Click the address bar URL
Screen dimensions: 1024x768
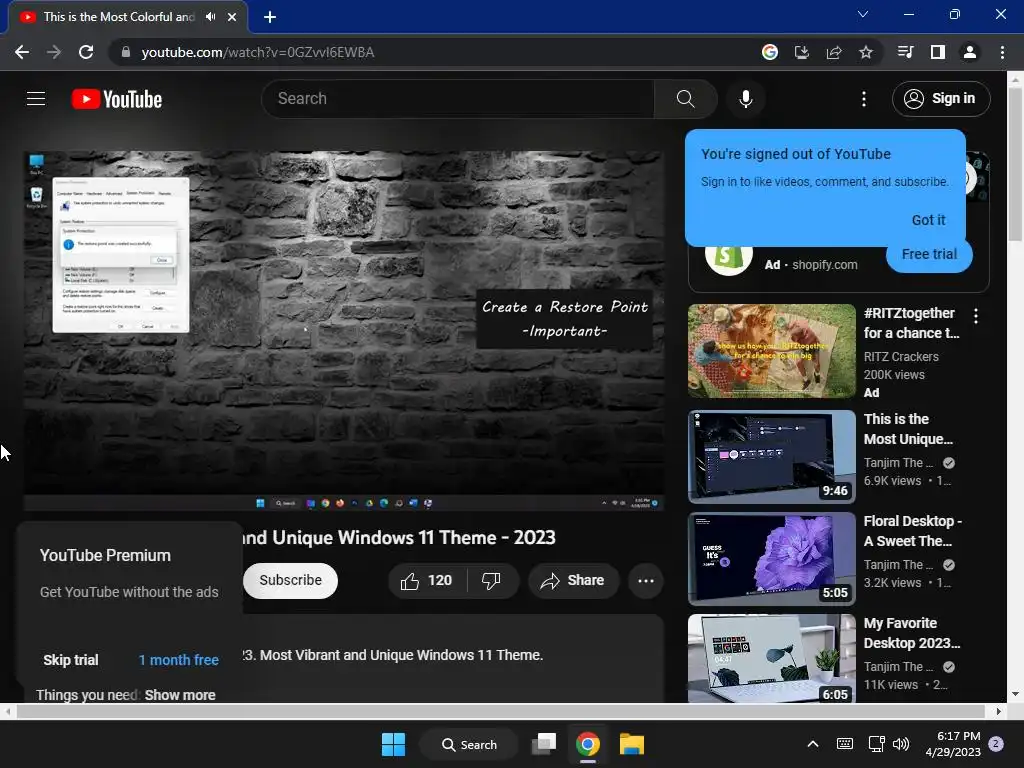click(257, 52)
